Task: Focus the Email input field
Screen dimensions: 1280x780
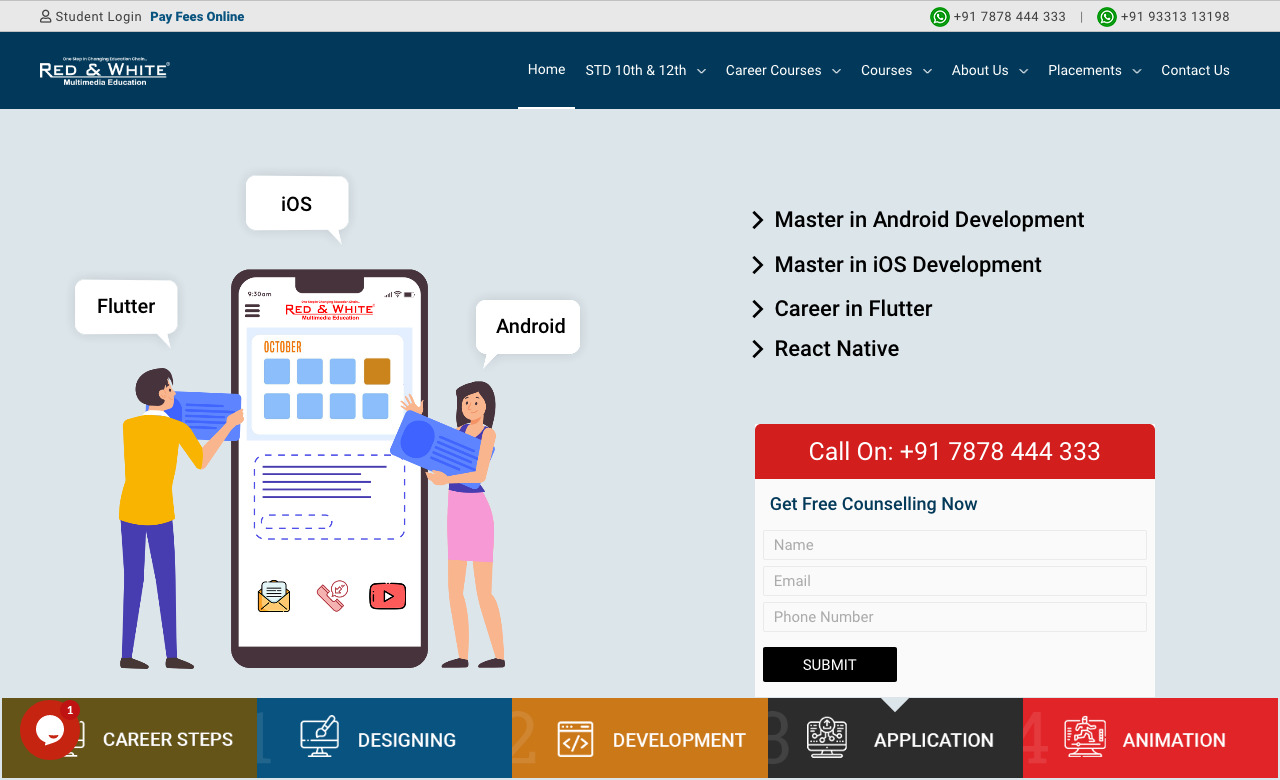Action: 955,581
